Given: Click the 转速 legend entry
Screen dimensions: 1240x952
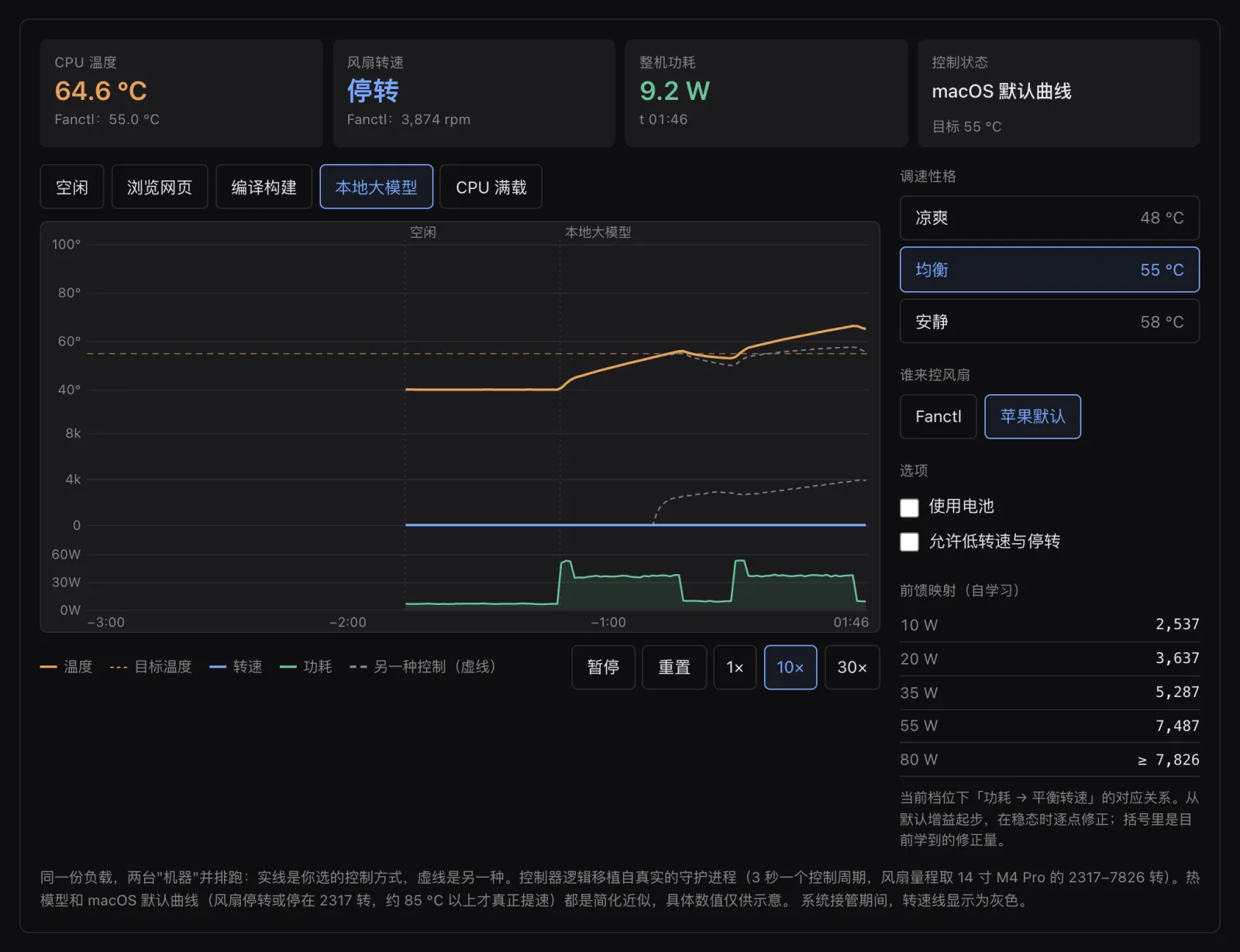Looking at the screenshot, I should pos(236,667).
